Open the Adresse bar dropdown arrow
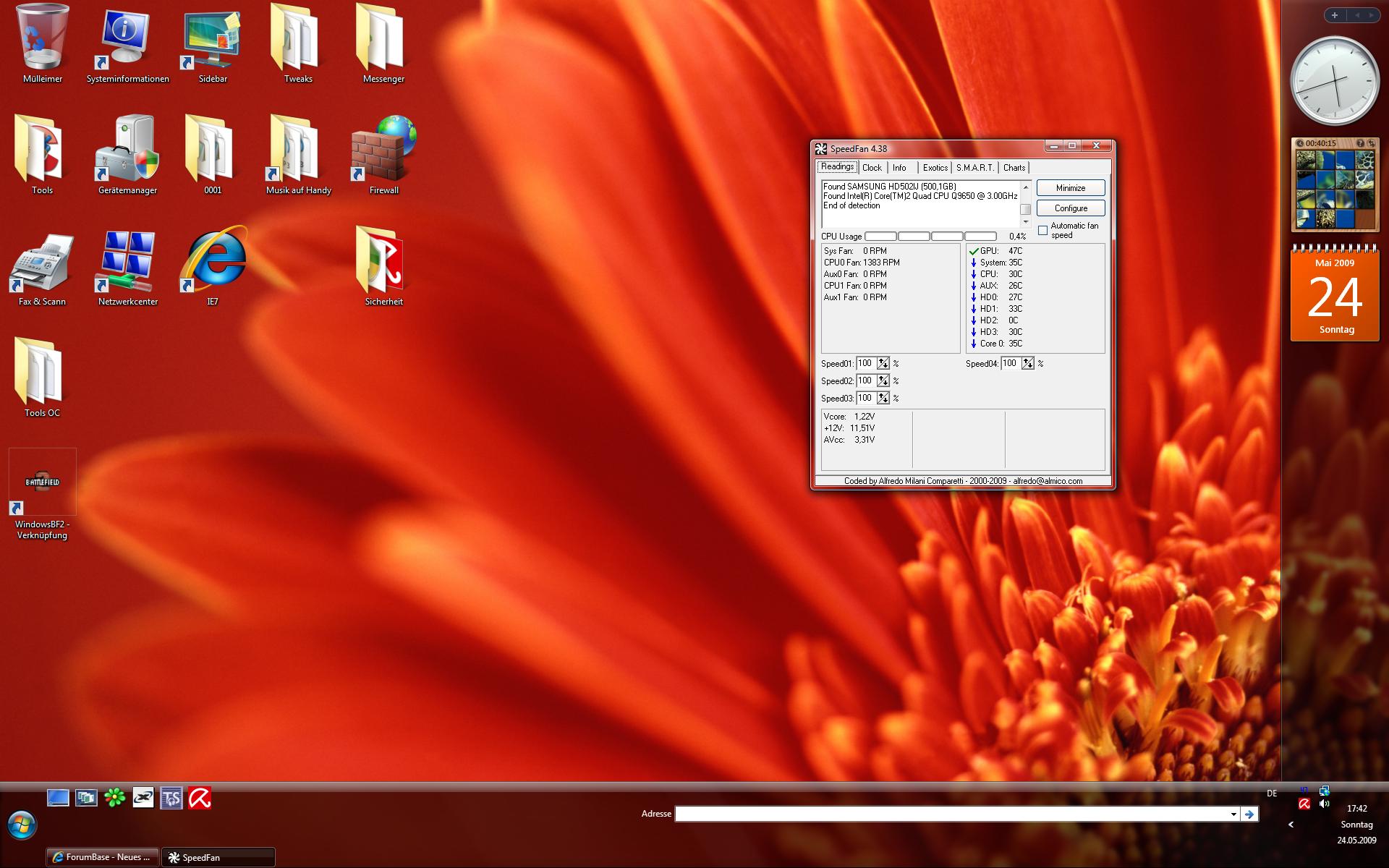1389x868 pixels. pos(1233,814)
